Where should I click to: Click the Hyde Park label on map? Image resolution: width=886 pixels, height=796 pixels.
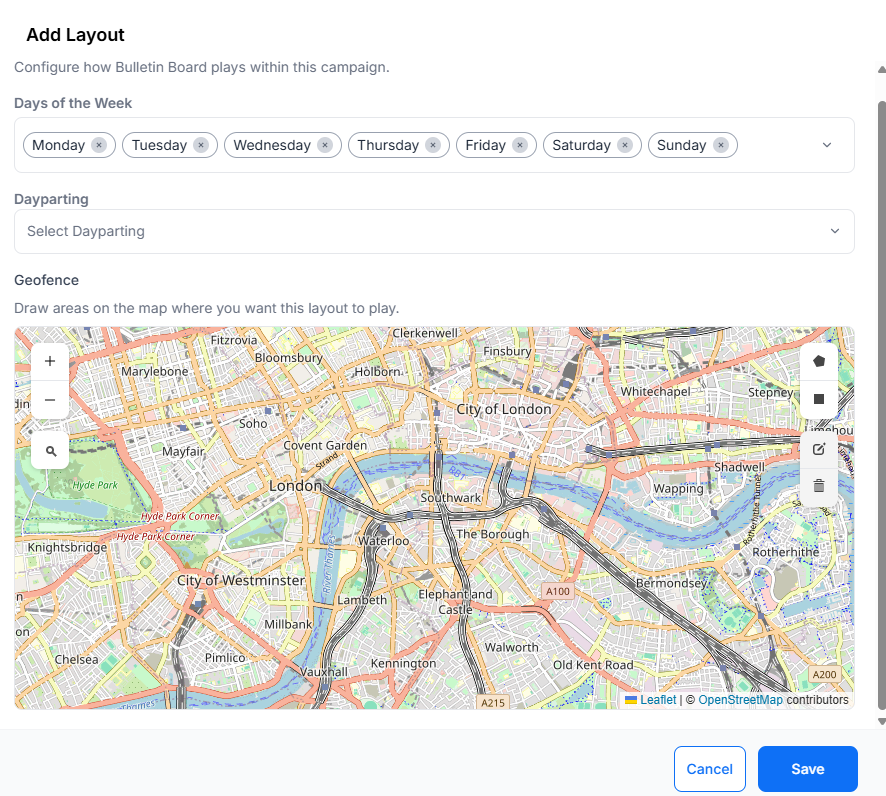95,485
